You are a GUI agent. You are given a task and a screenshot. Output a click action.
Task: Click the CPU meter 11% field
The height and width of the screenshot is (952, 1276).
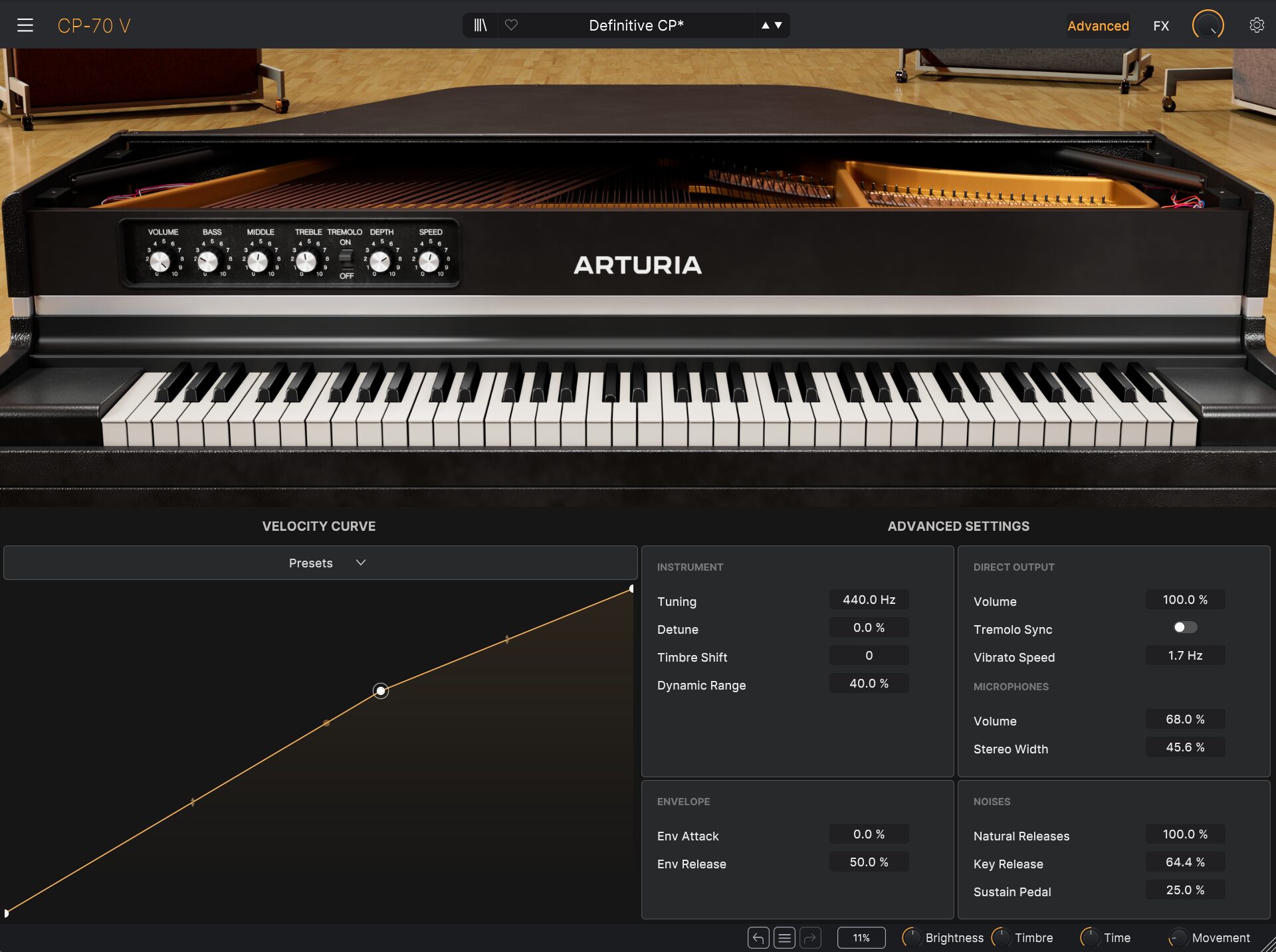(861, 937)
